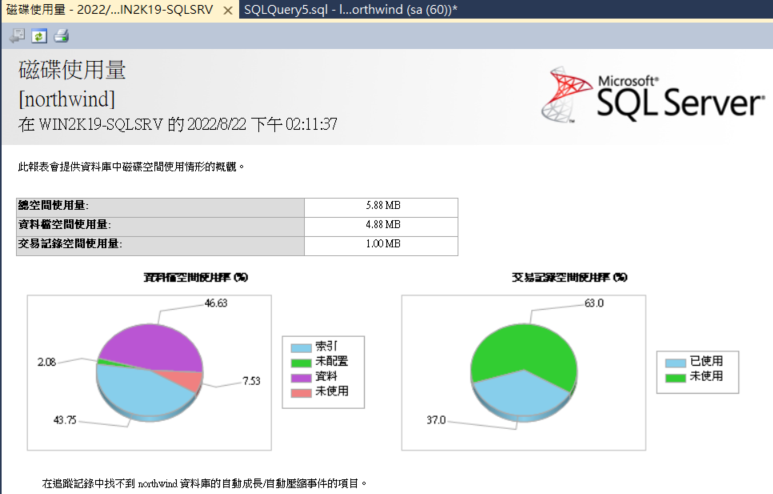Select the [northwind] database heading
773x494 pixels.
(x=67, y=99)
